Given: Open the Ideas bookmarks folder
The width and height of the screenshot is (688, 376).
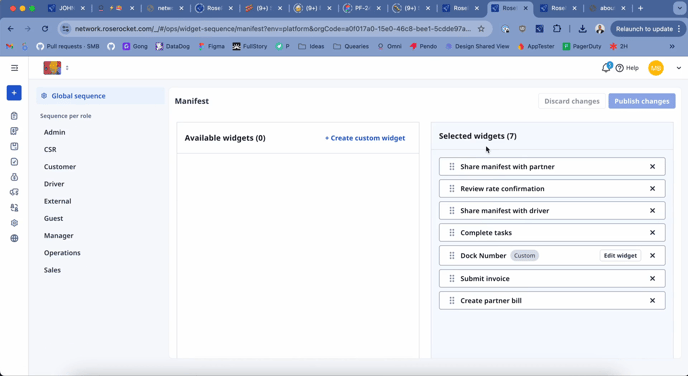Looking at the screenshot, I should click(x=311, y=46).
